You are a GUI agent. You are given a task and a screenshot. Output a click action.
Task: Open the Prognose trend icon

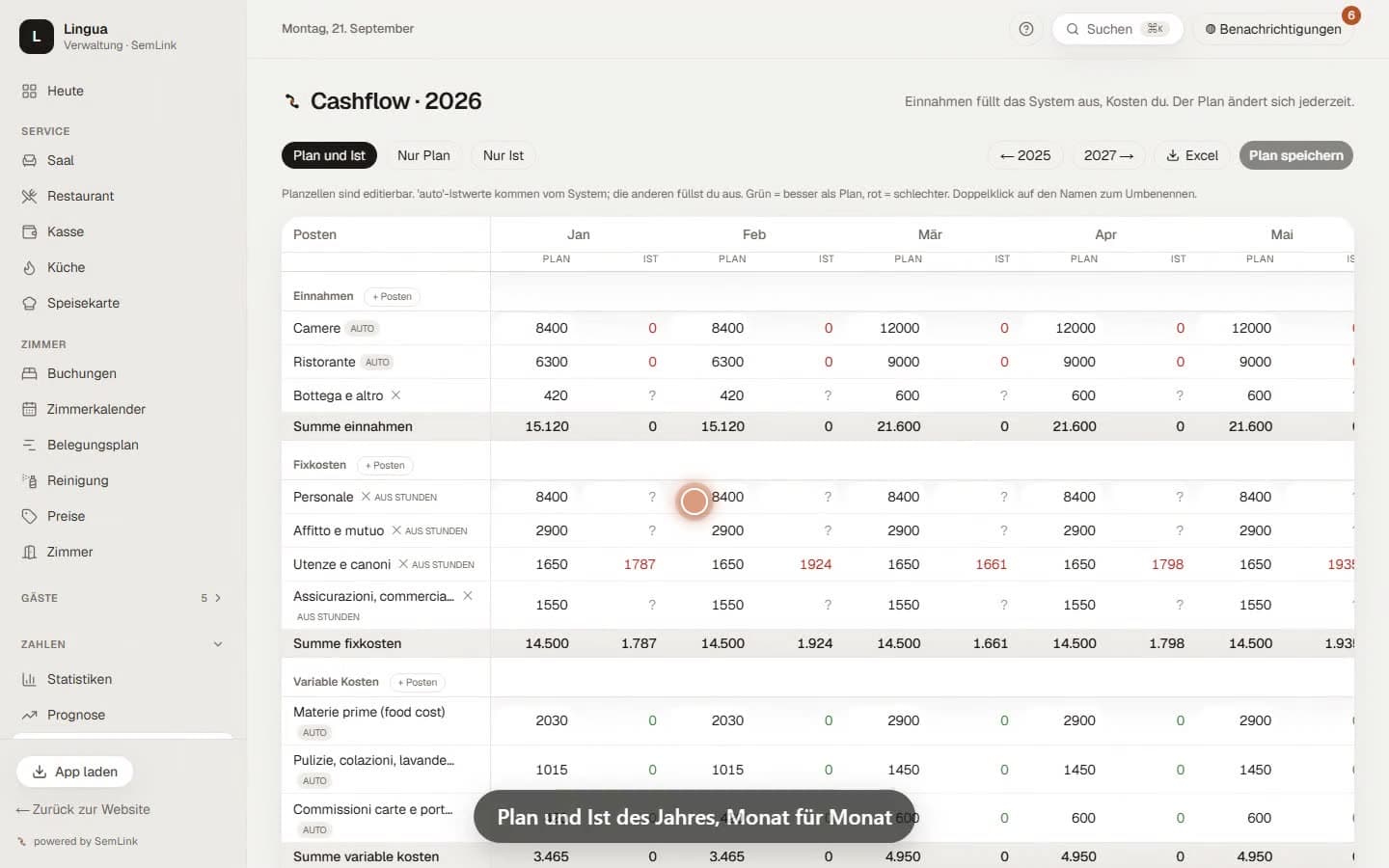[29, 715]
